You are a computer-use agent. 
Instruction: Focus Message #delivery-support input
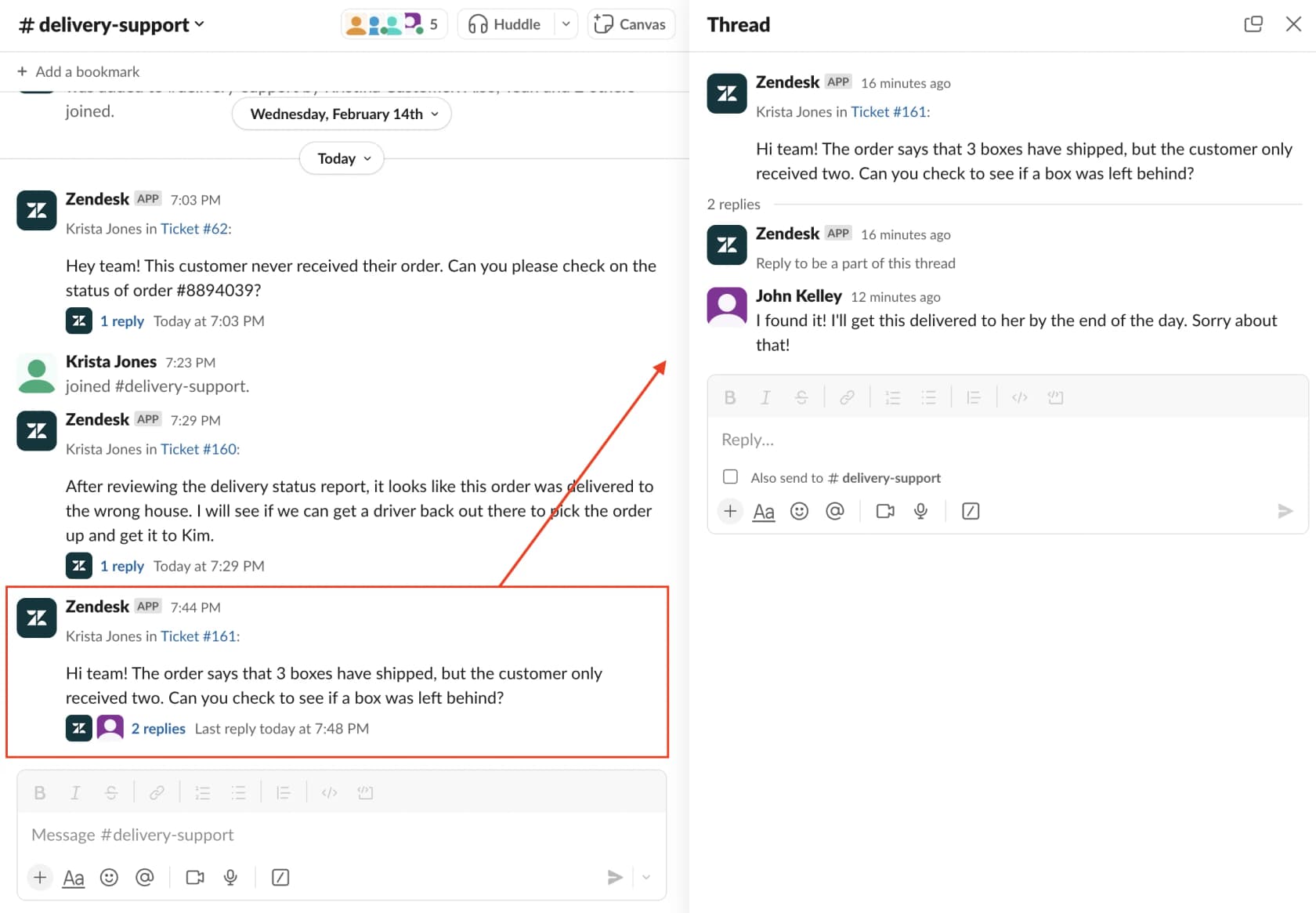tap(342, 835)
